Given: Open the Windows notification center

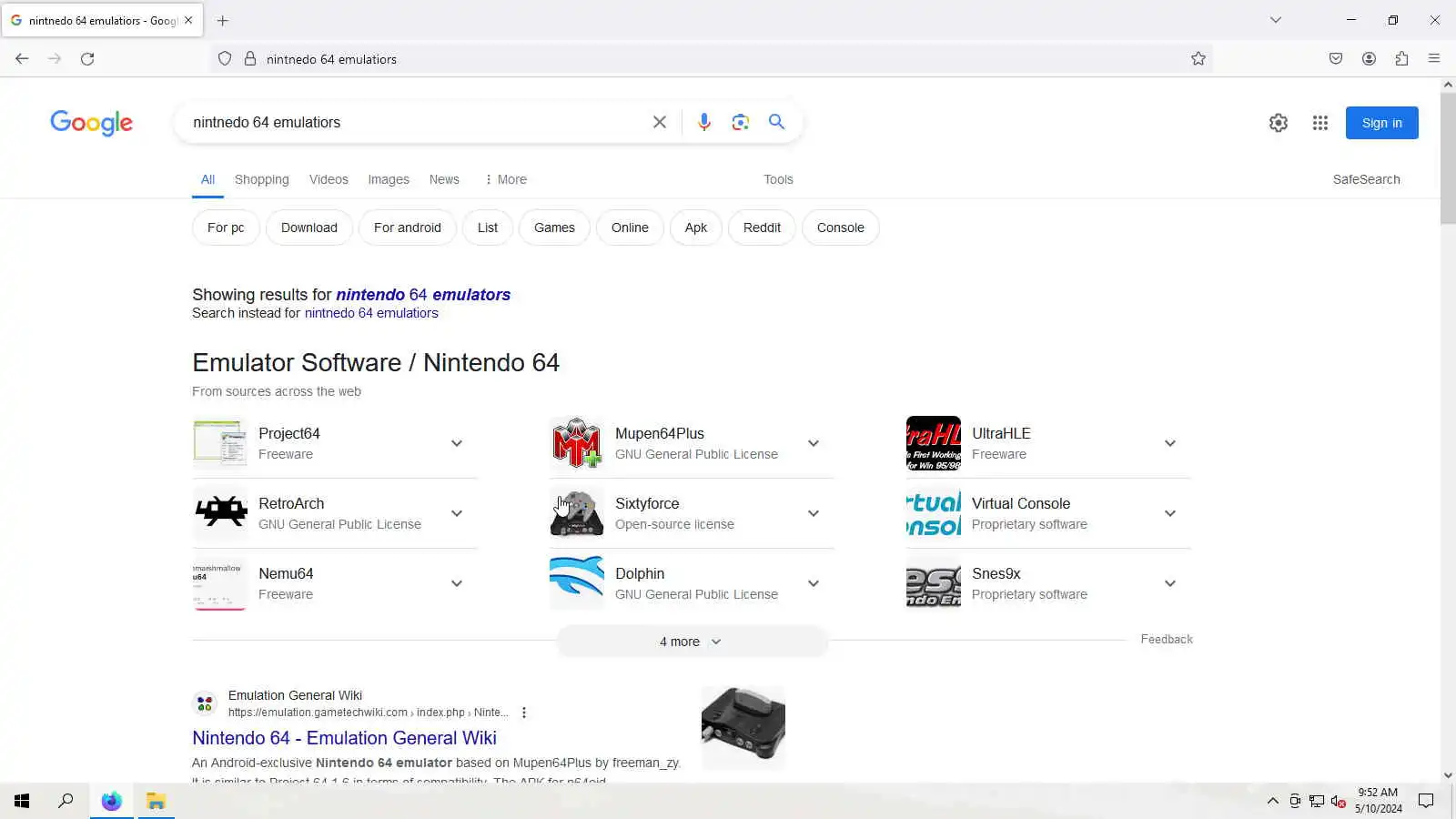Looking at the screenshot, I should click(x=1426, y=801).
